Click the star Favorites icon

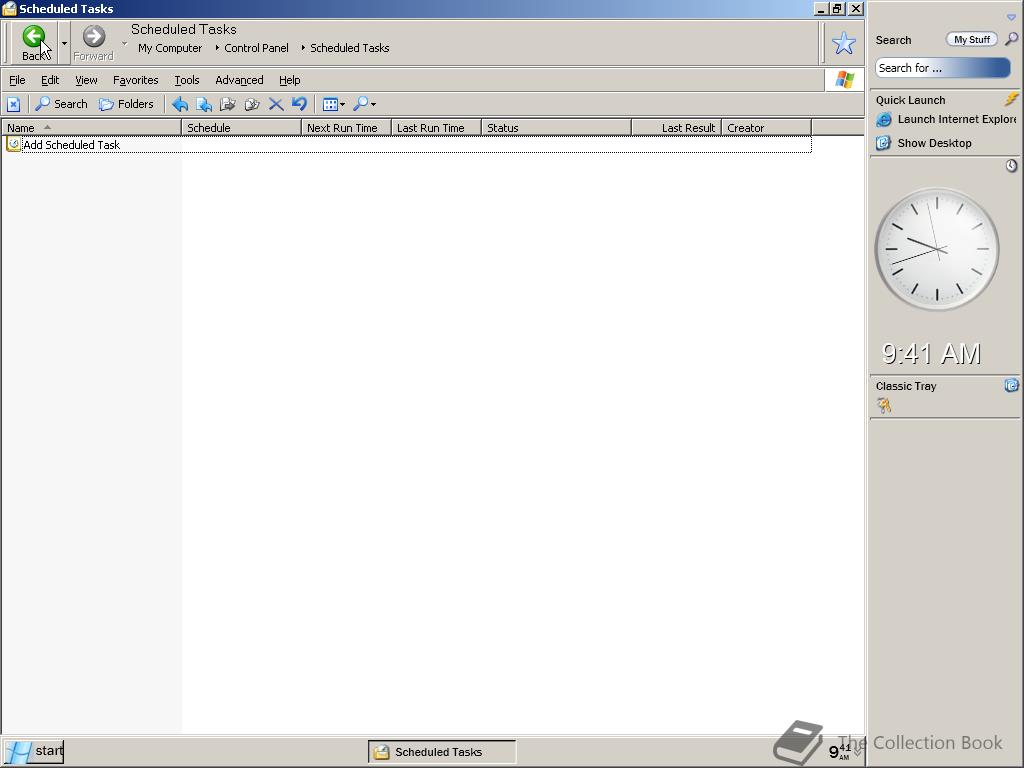pos(844,43)
